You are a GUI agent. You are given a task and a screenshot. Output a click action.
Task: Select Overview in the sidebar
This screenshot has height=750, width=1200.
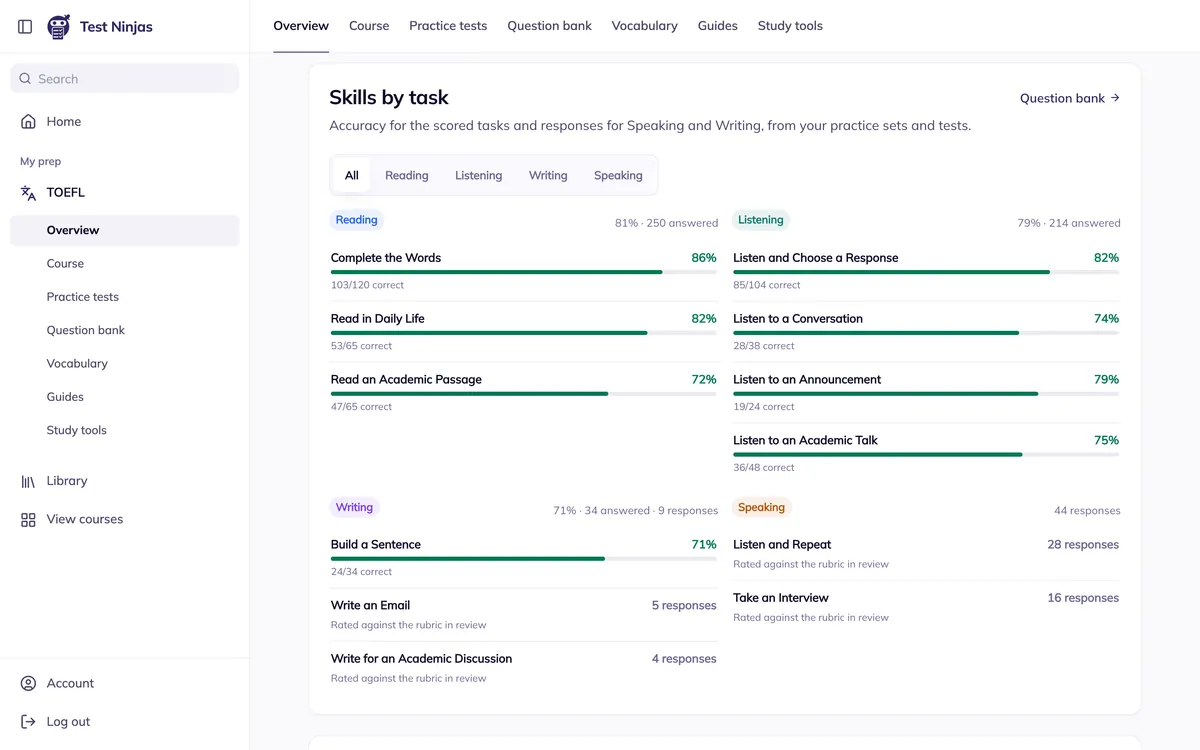click(125, 230)
